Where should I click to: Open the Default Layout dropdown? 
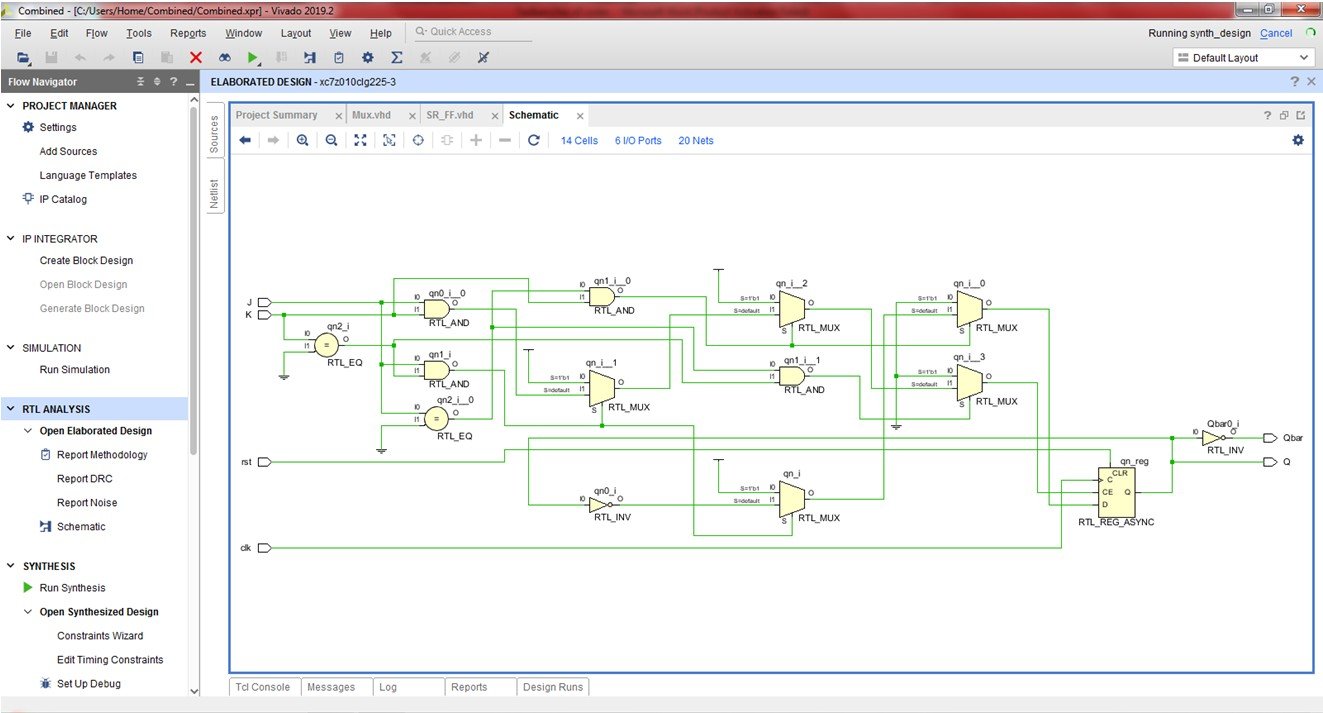1242,58
